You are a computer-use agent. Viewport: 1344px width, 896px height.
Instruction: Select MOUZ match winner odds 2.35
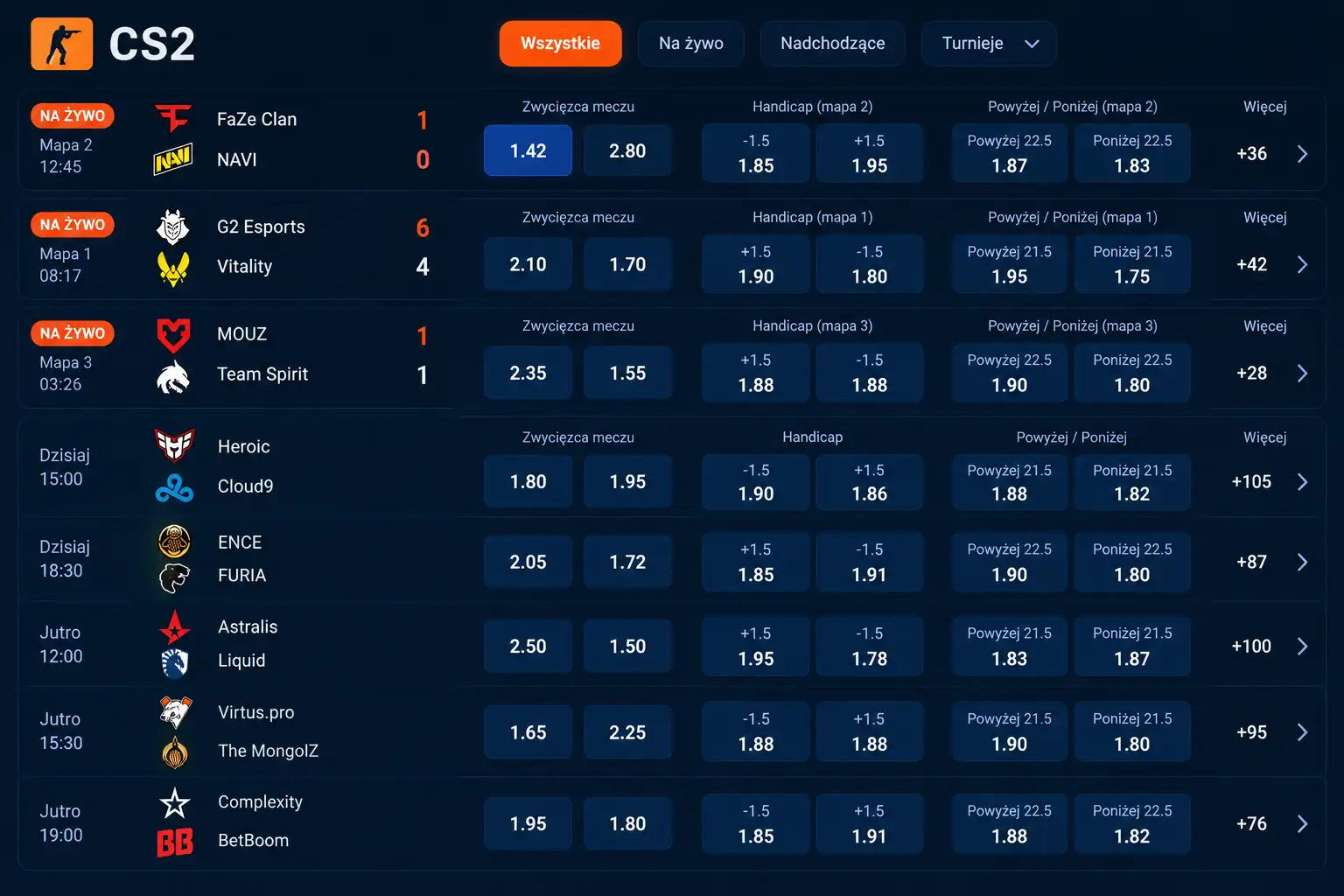pos(528,373)
